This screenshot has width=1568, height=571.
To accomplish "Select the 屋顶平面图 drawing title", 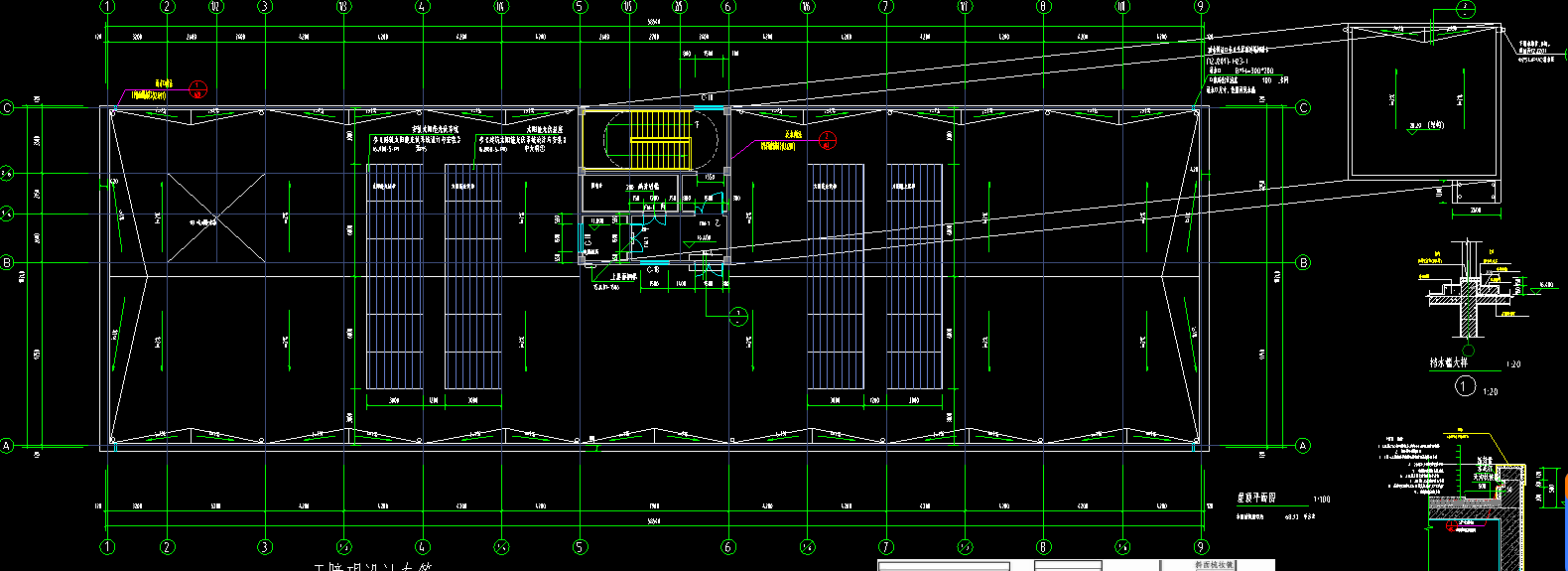I will point(1256,499).
